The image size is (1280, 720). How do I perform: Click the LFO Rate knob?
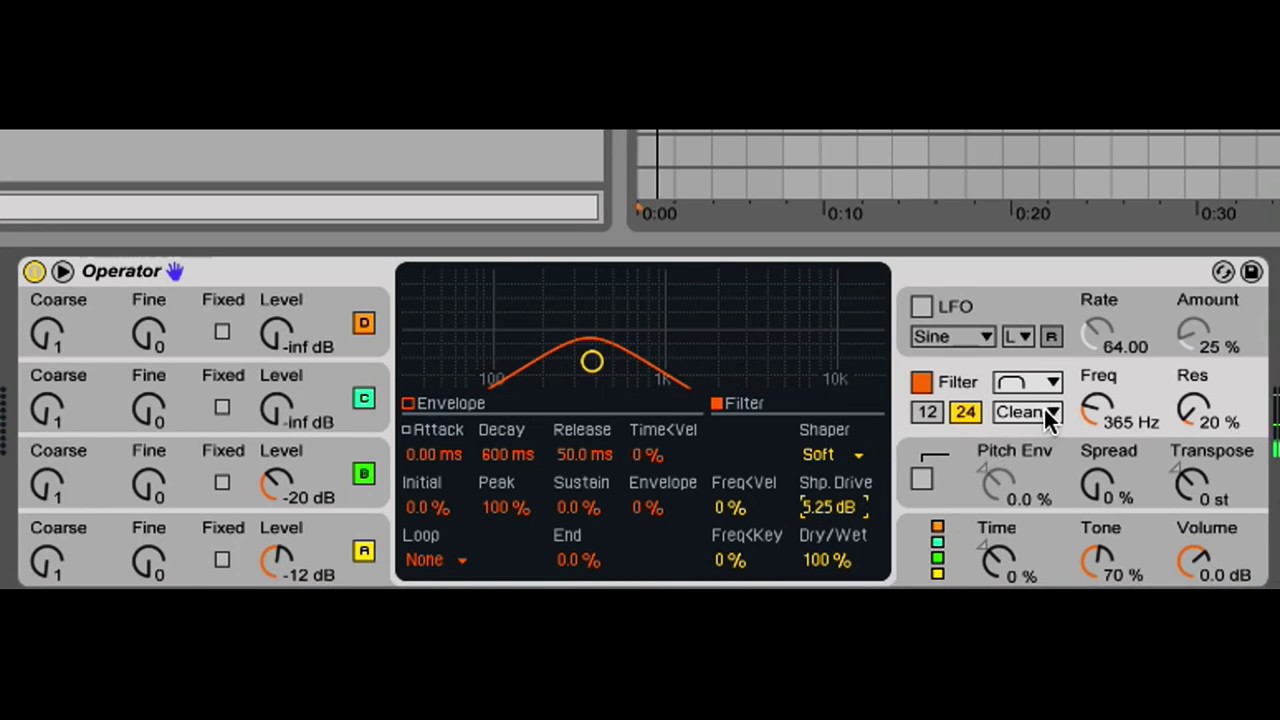tap(1098, 334)
